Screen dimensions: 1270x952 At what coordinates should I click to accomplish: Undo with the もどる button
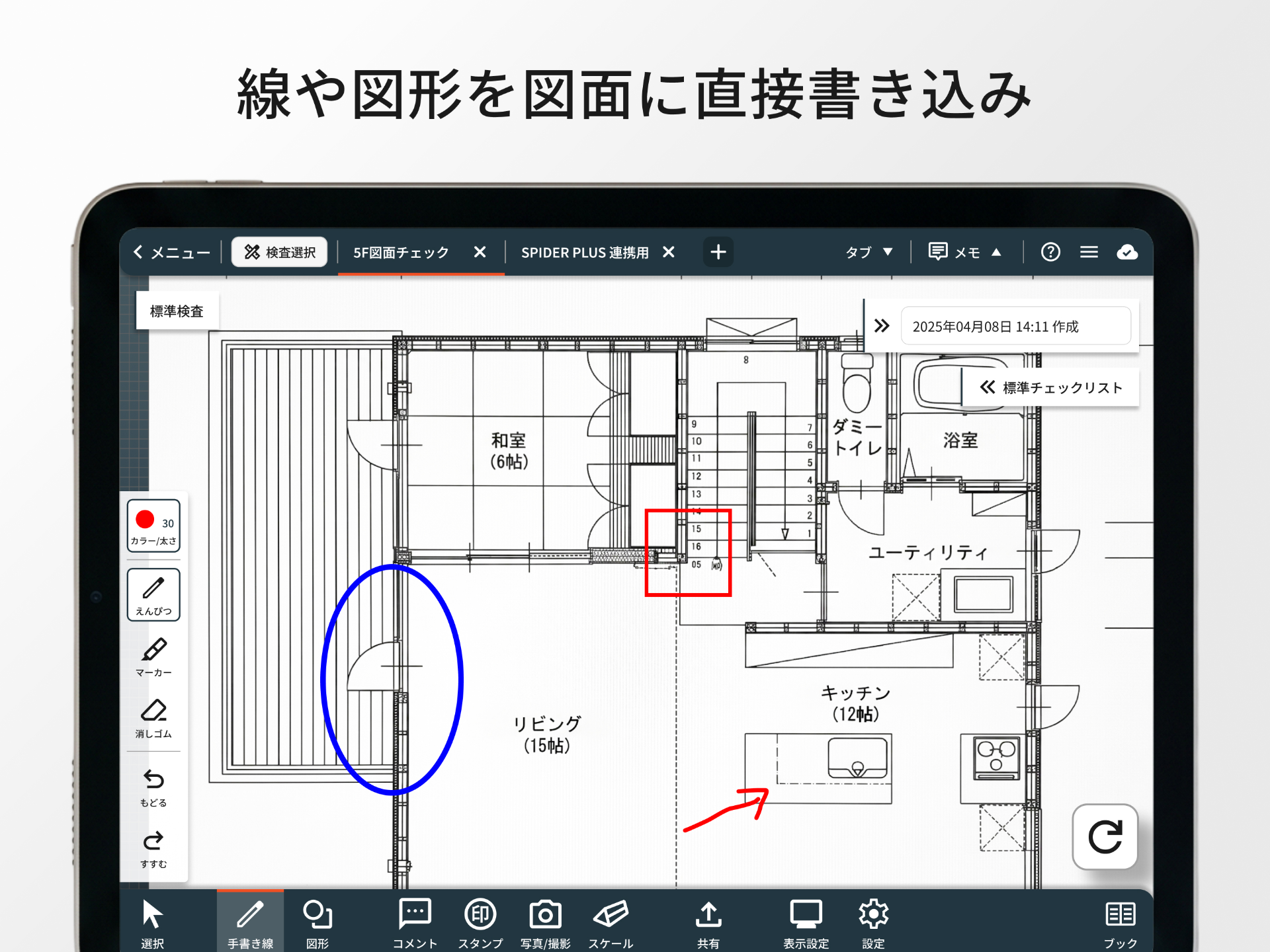point(153,788)
